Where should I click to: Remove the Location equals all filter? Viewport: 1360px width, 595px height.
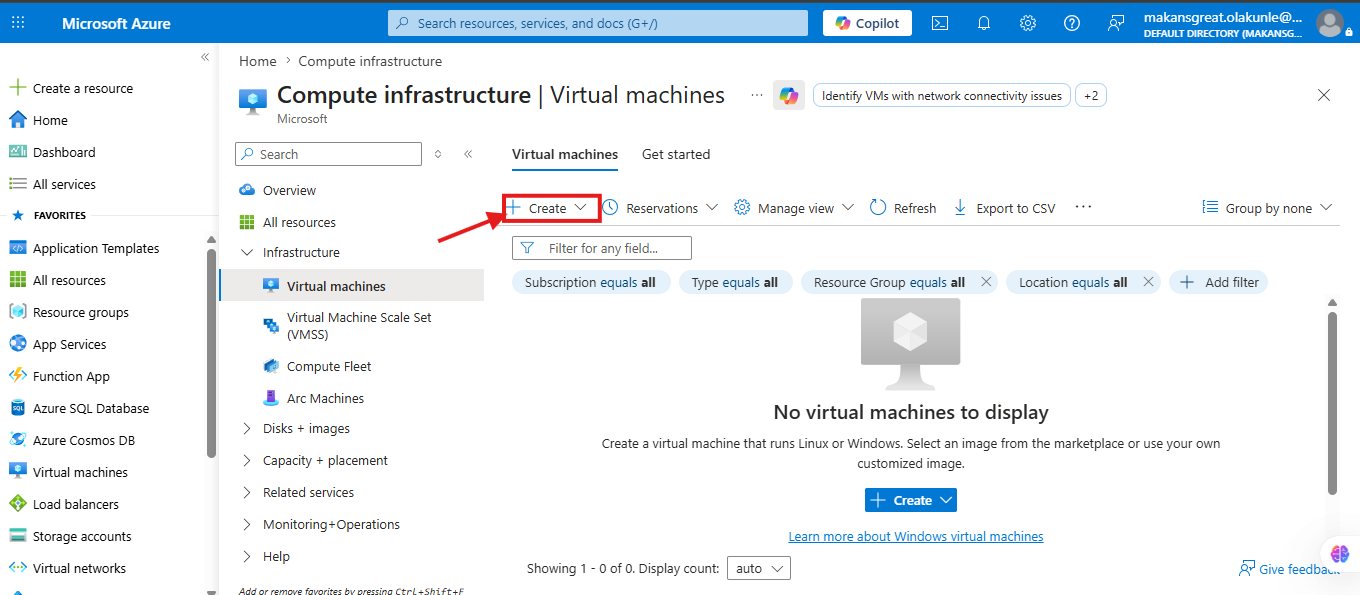coord(1148,282)
